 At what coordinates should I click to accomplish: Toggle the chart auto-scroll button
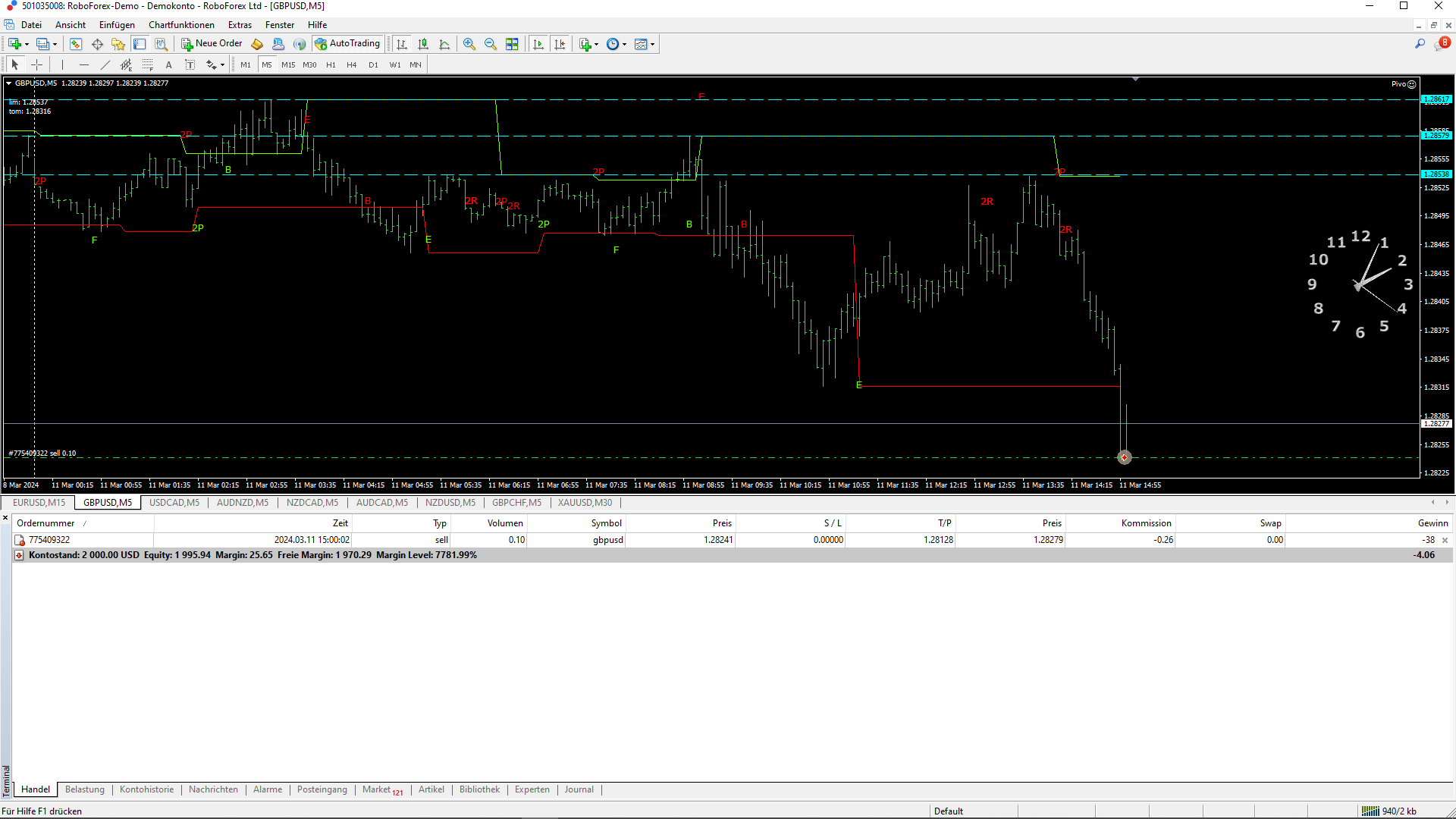click(x=538, y=44)
